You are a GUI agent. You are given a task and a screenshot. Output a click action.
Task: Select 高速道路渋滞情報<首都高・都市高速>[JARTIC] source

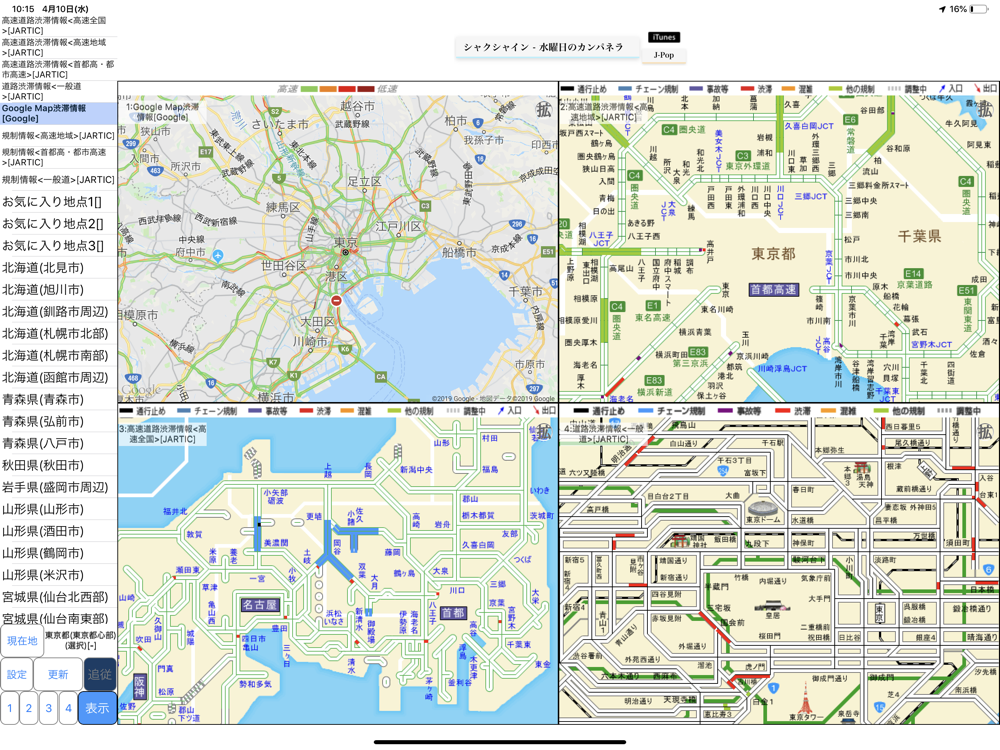pos(58,70)
